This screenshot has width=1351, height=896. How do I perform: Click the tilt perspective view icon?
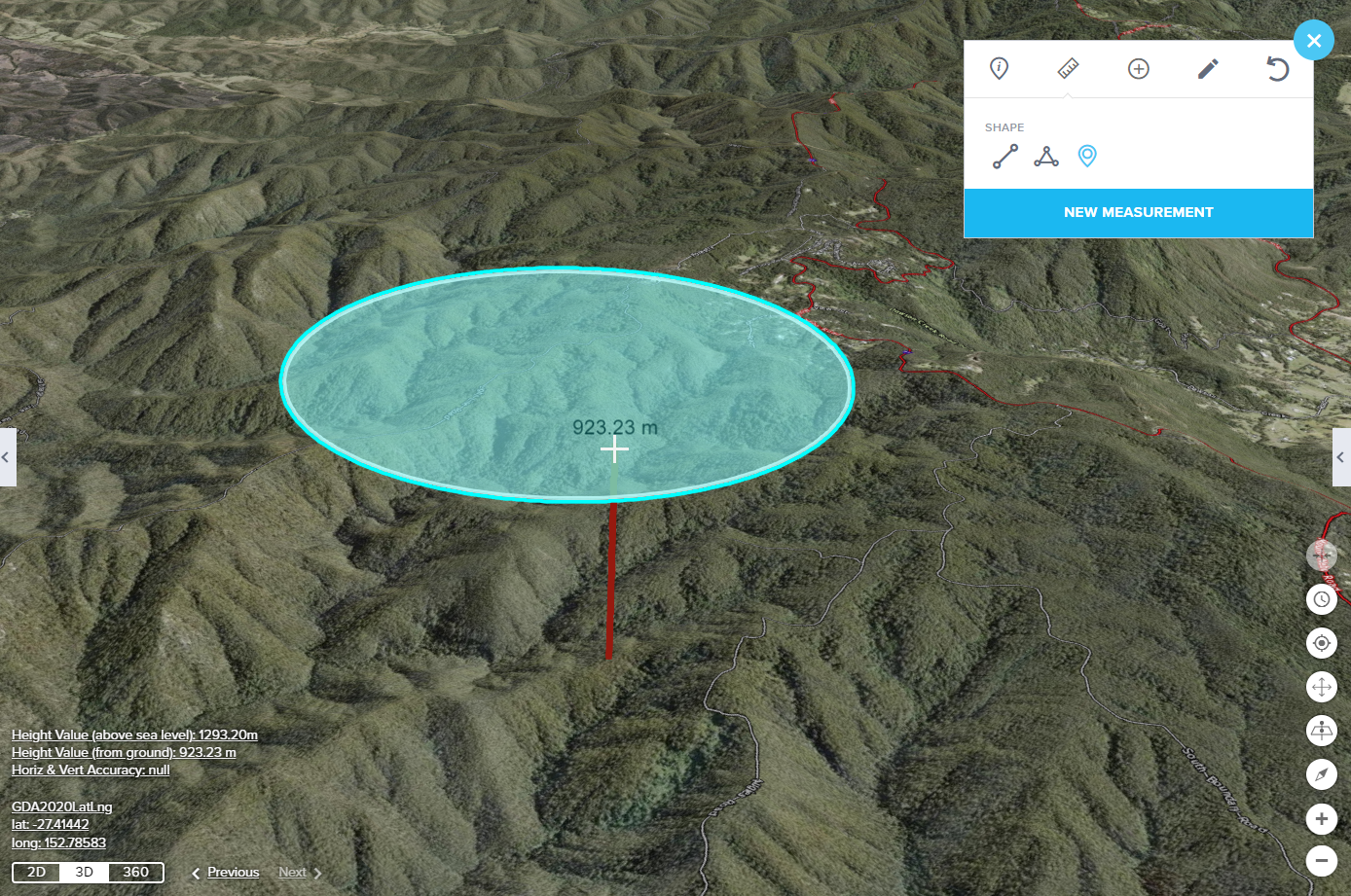click(1321, 731)
